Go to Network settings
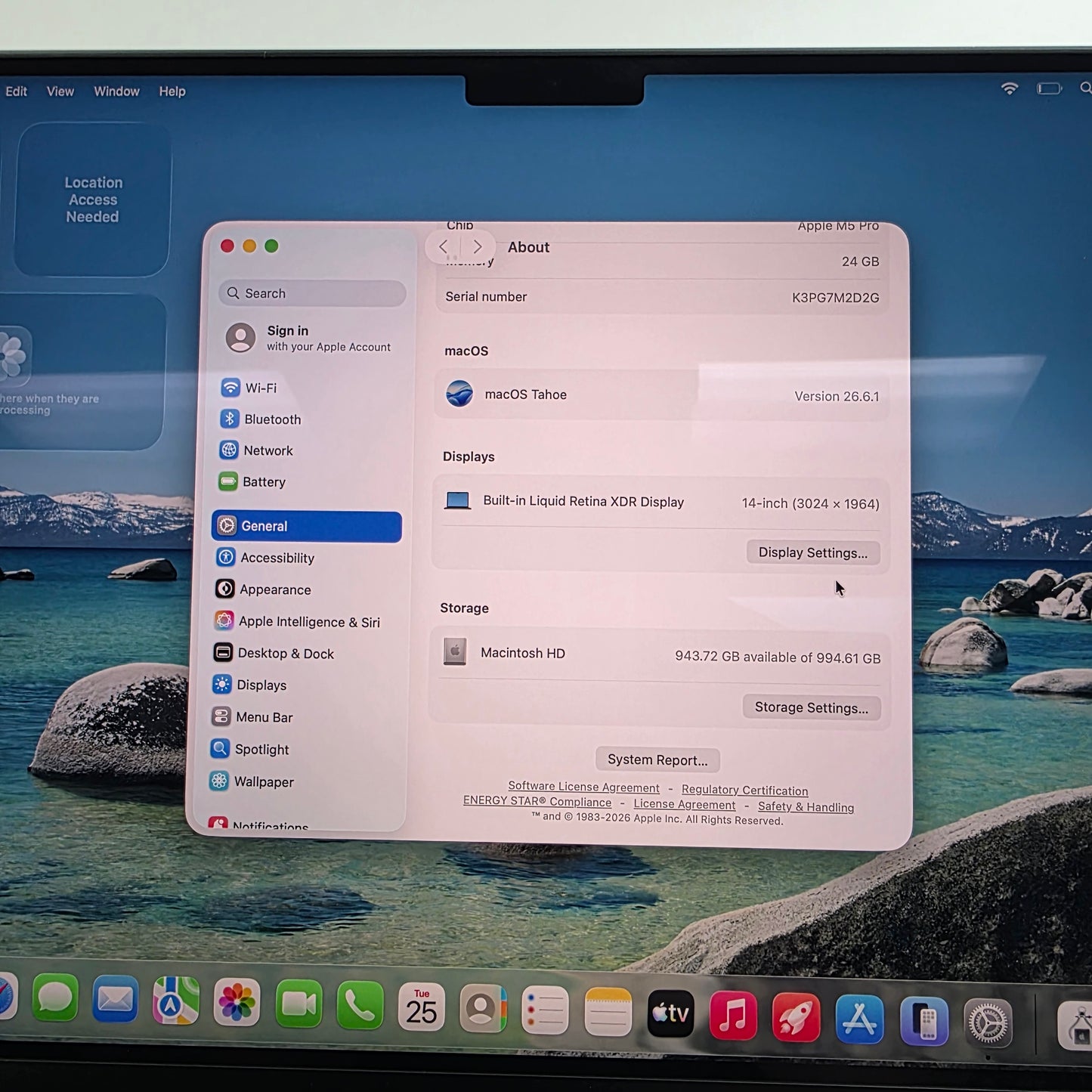Viewport: 1092px width, 1092px height. [x=306, y=450]
